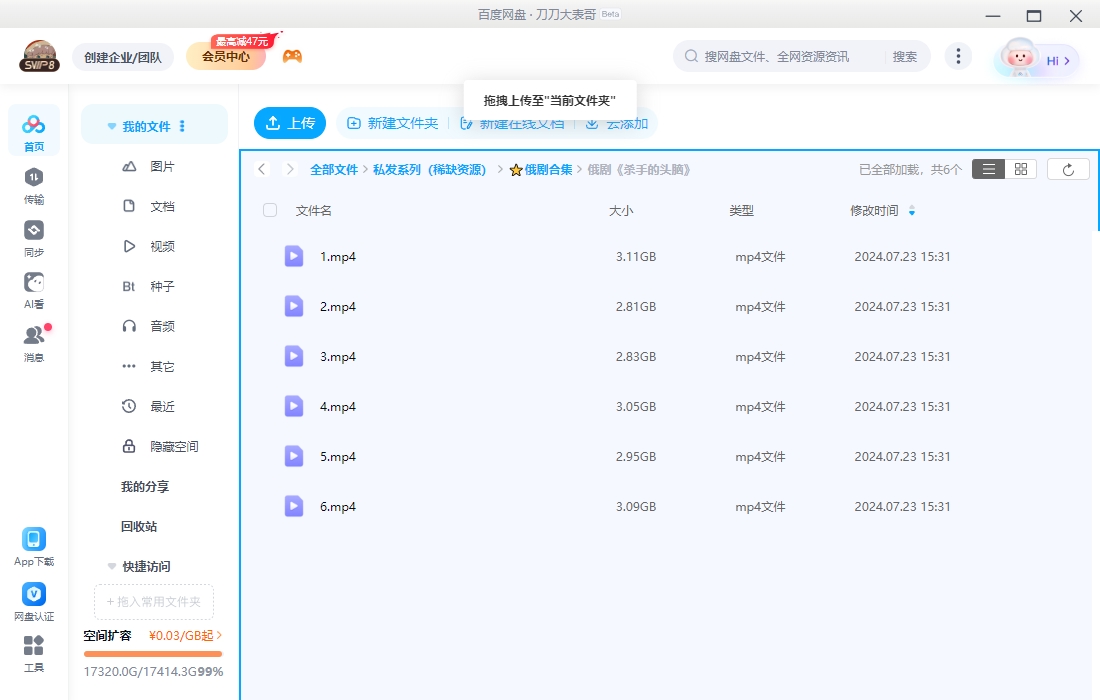The width and height of the screenshot is (1100, 700).
Task: Open 网盘认证 from the sidebar
Action: pos(33,595)
